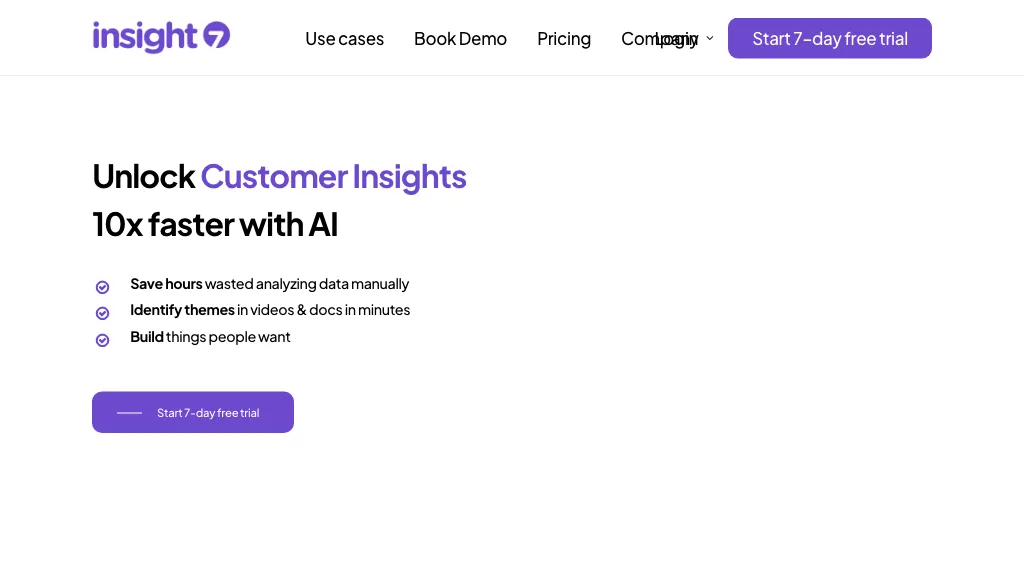Click the 'things people want' text

coord(228,337)
